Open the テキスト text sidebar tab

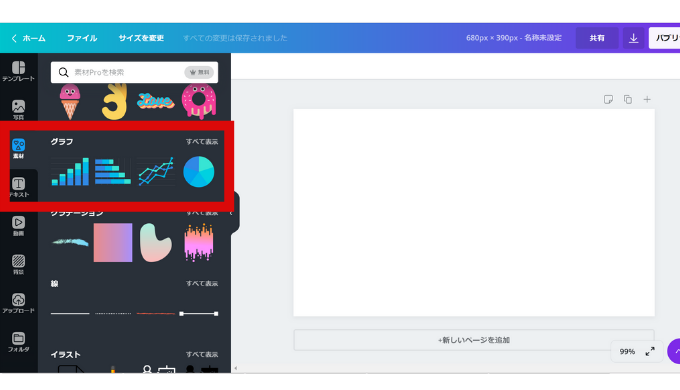tap(18, 187)
